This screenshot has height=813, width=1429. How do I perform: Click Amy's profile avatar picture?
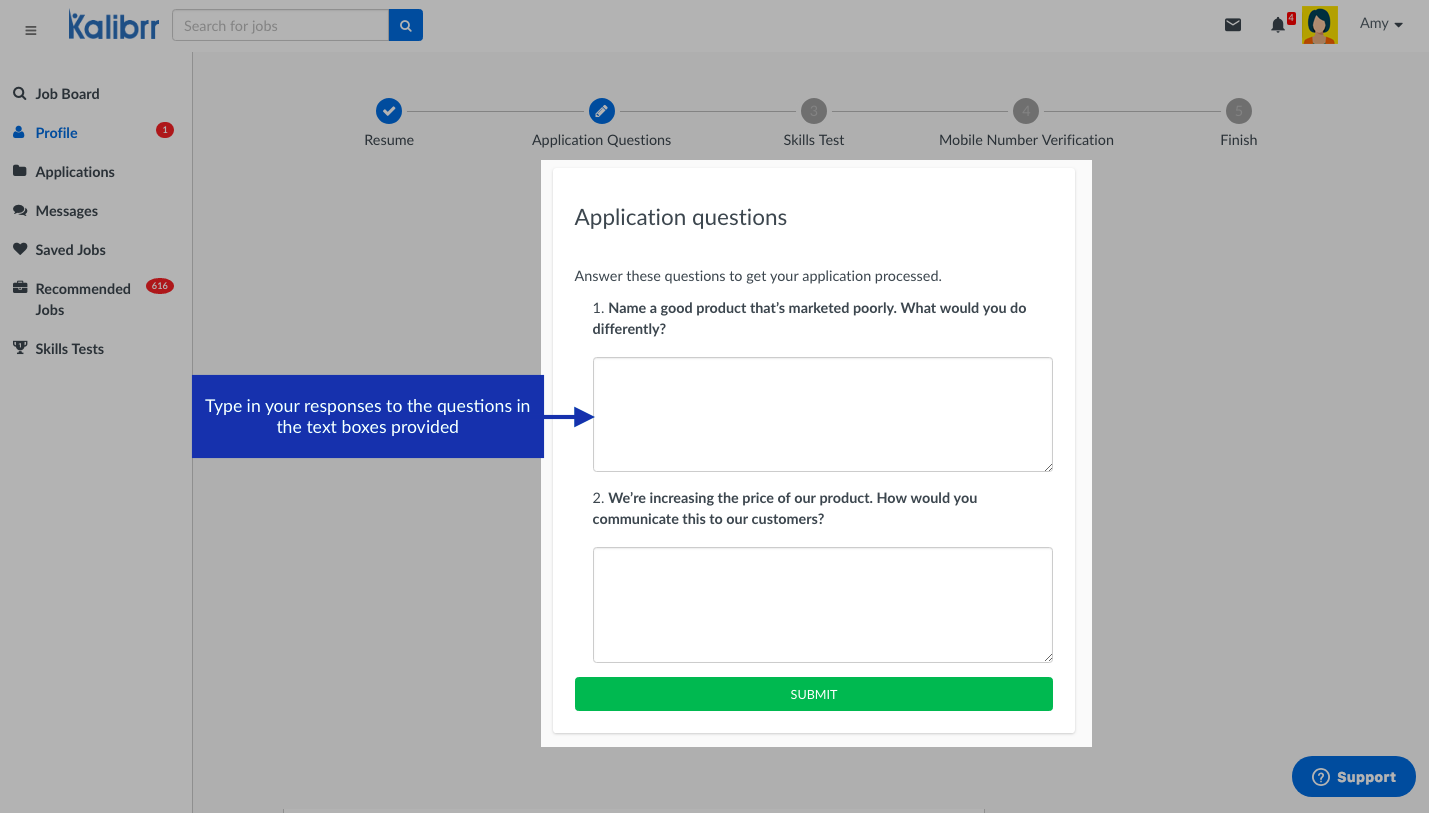tap(1319, 25)
